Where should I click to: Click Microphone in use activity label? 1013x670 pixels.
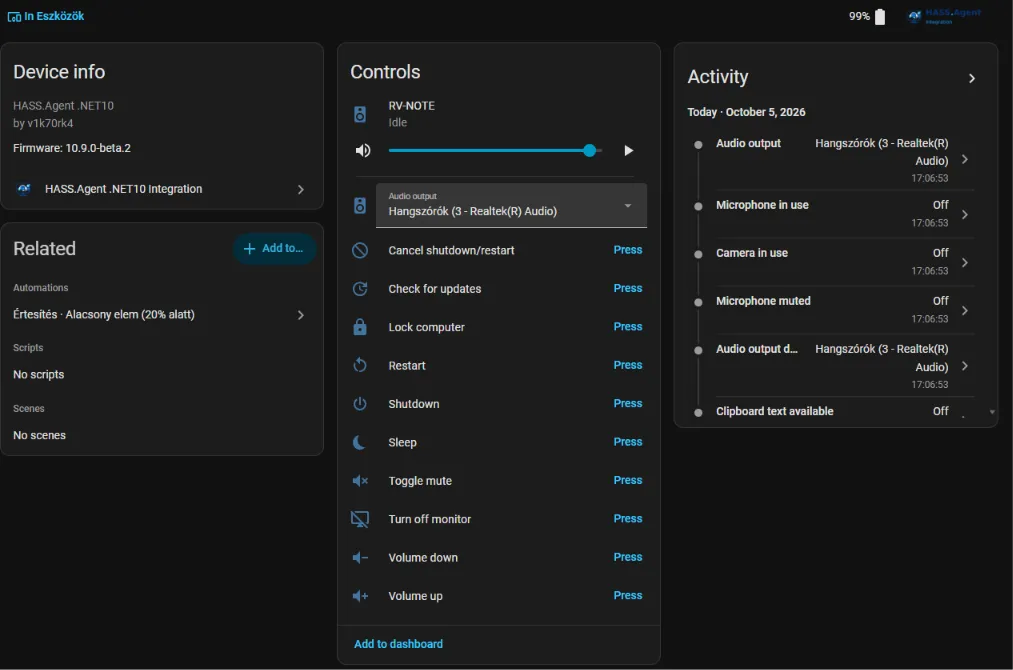click(x=762, y=205)
